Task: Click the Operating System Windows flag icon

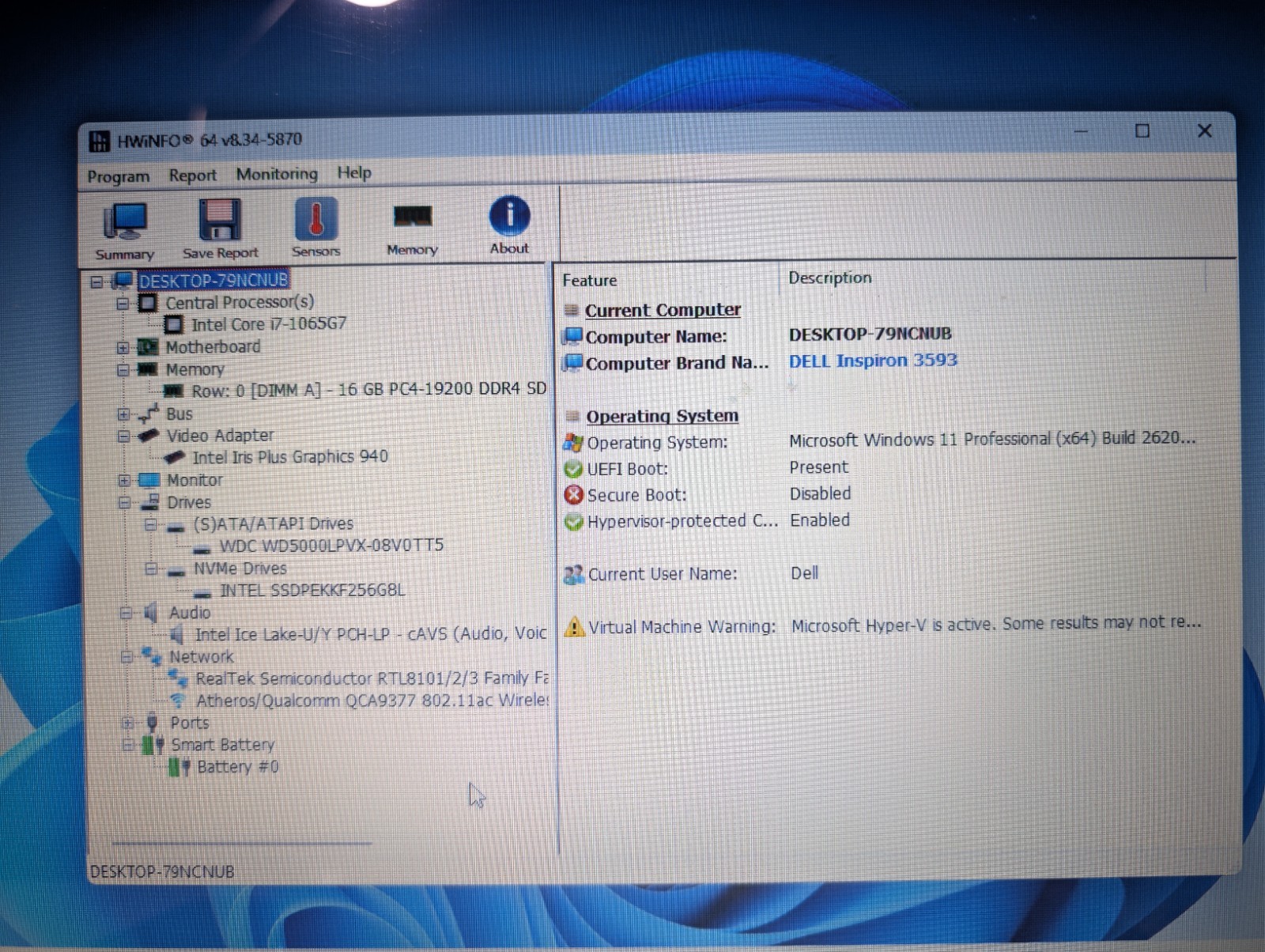Action: [x=573, y=443]
